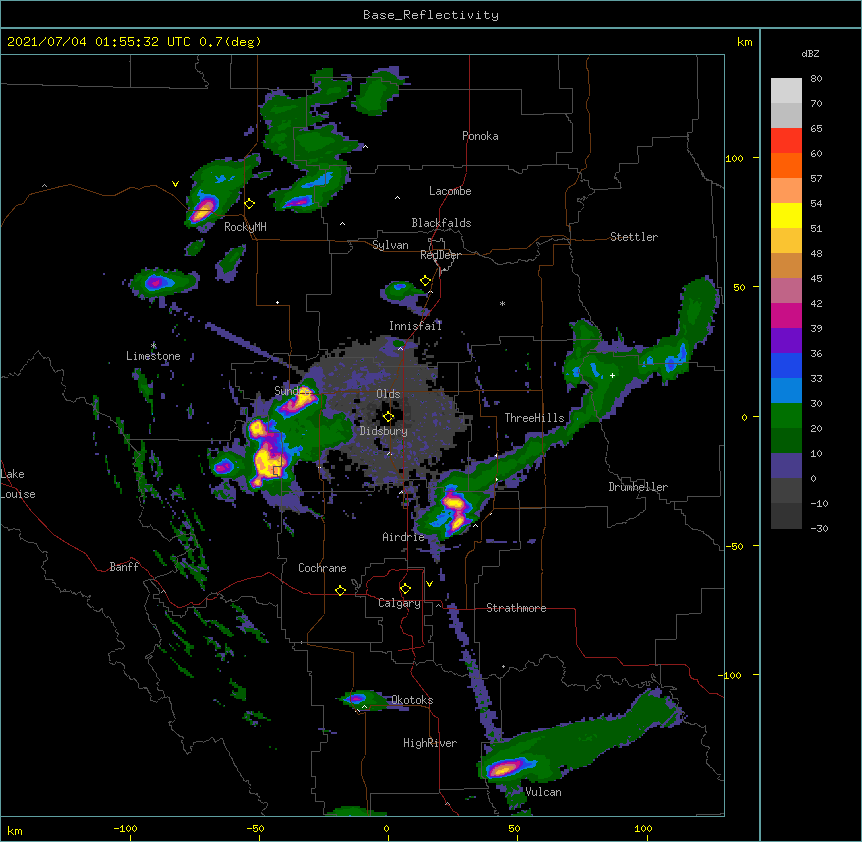This screenshot has height=842, width=862.
Task: Click the 80 value in the dBZ legend
Action: pyautogui.click(x=816, y=79)
